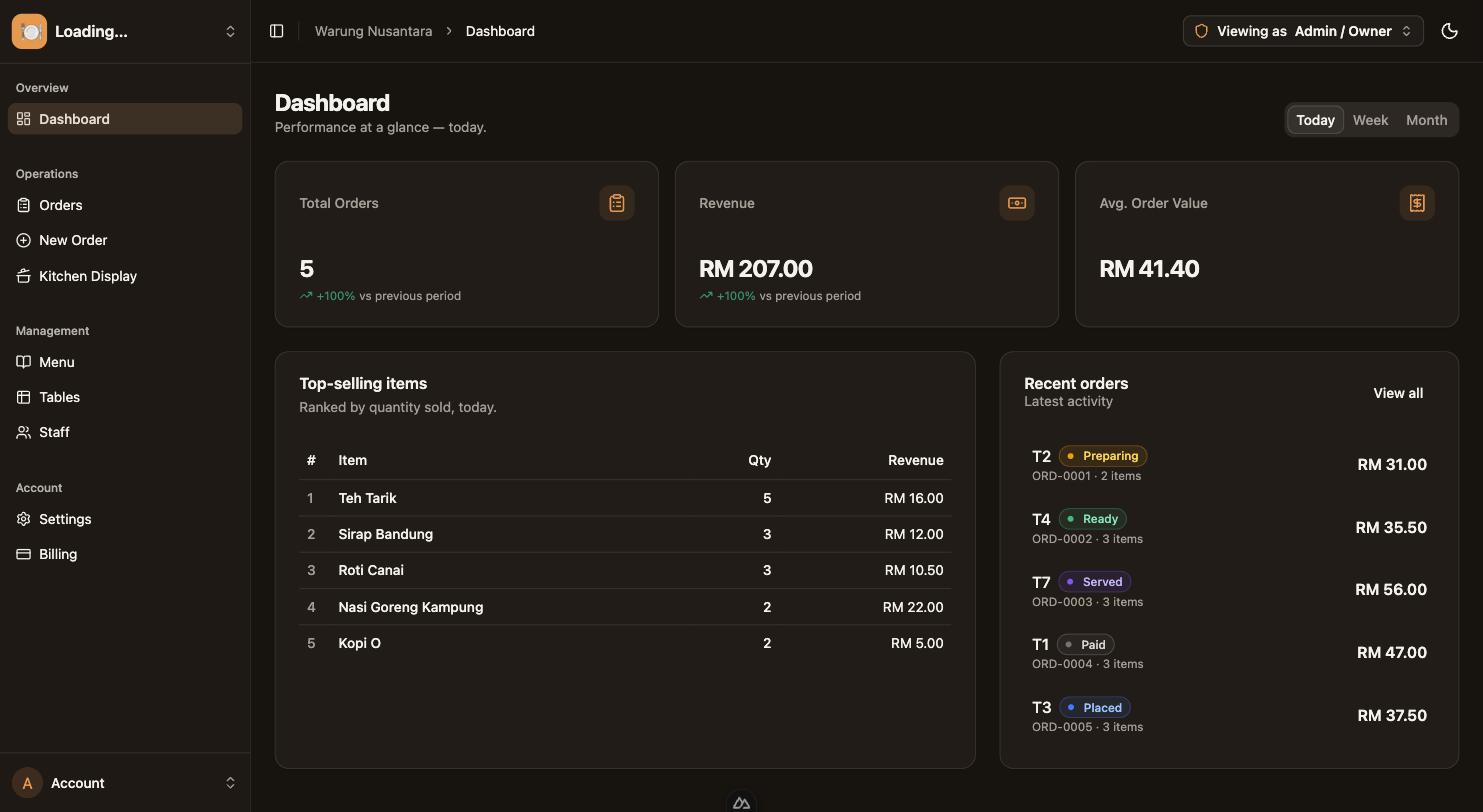Click the Ready status badge
This screenshot has width=1483, height=812.
[1093, 519]
